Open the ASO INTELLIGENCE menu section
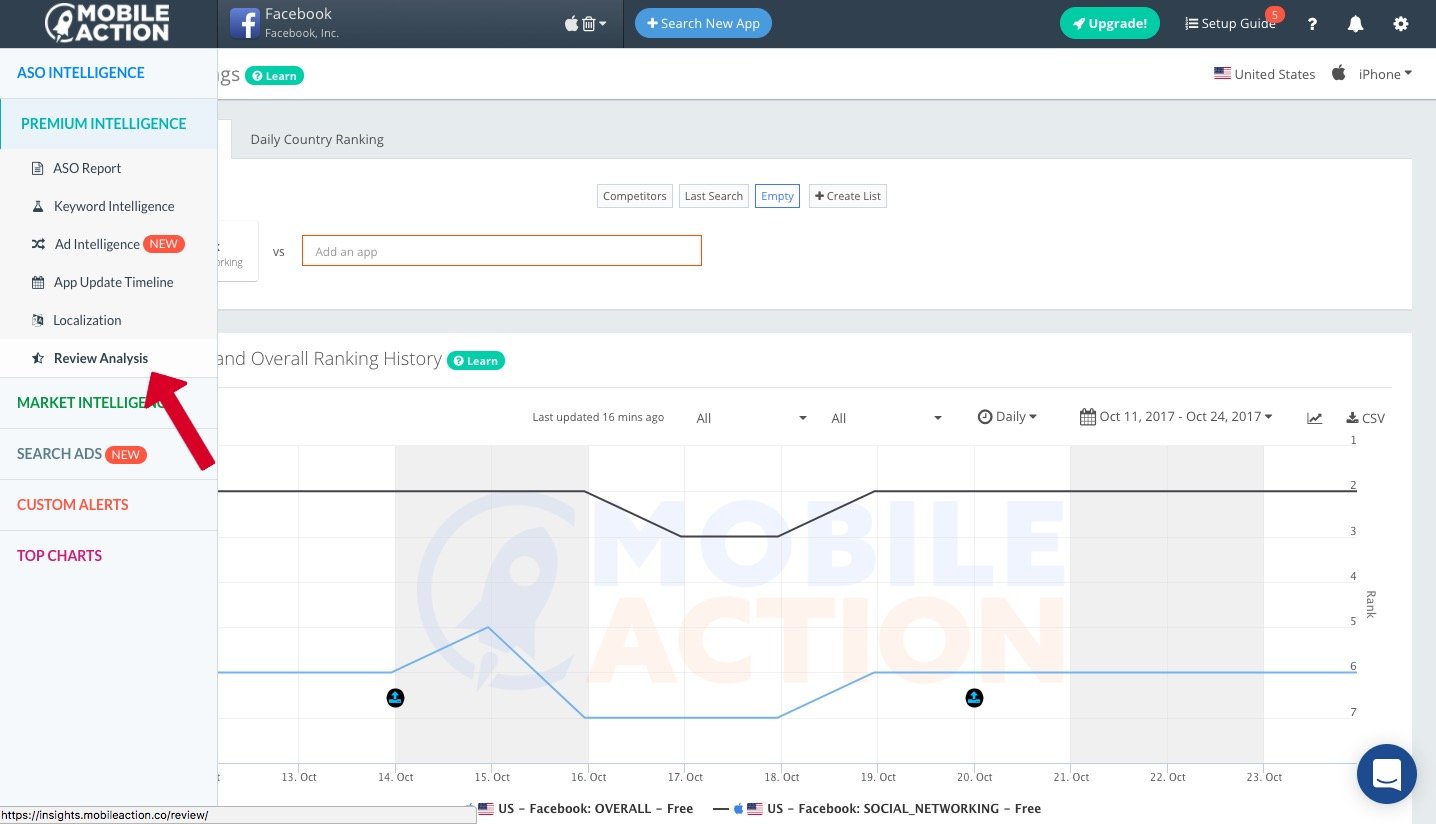The image size is (1436, 824). point(108,73)
